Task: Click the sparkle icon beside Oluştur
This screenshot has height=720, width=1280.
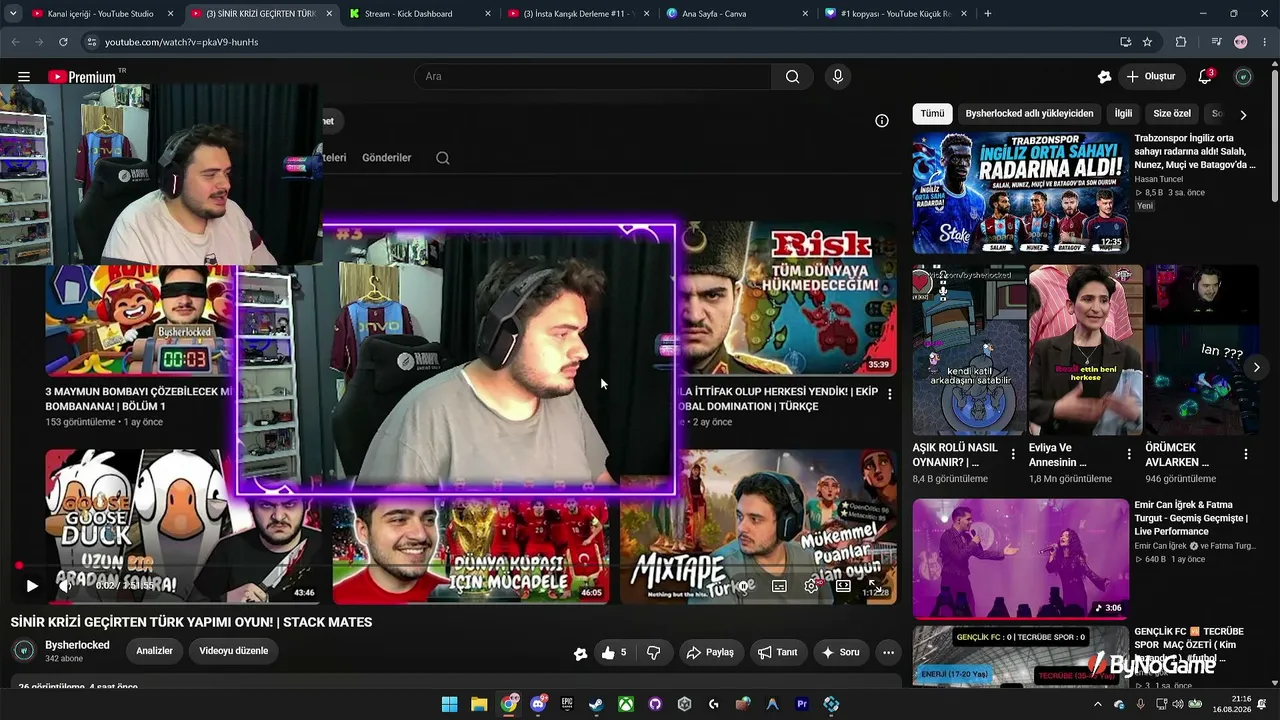Action: pos(1104,77)
